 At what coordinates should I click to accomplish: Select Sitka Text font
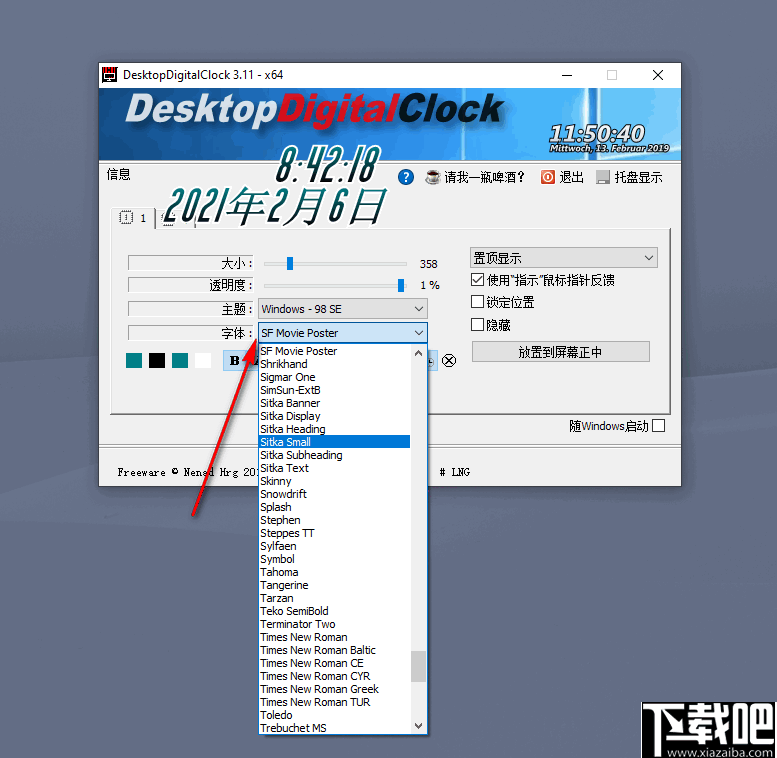(334, 468)
